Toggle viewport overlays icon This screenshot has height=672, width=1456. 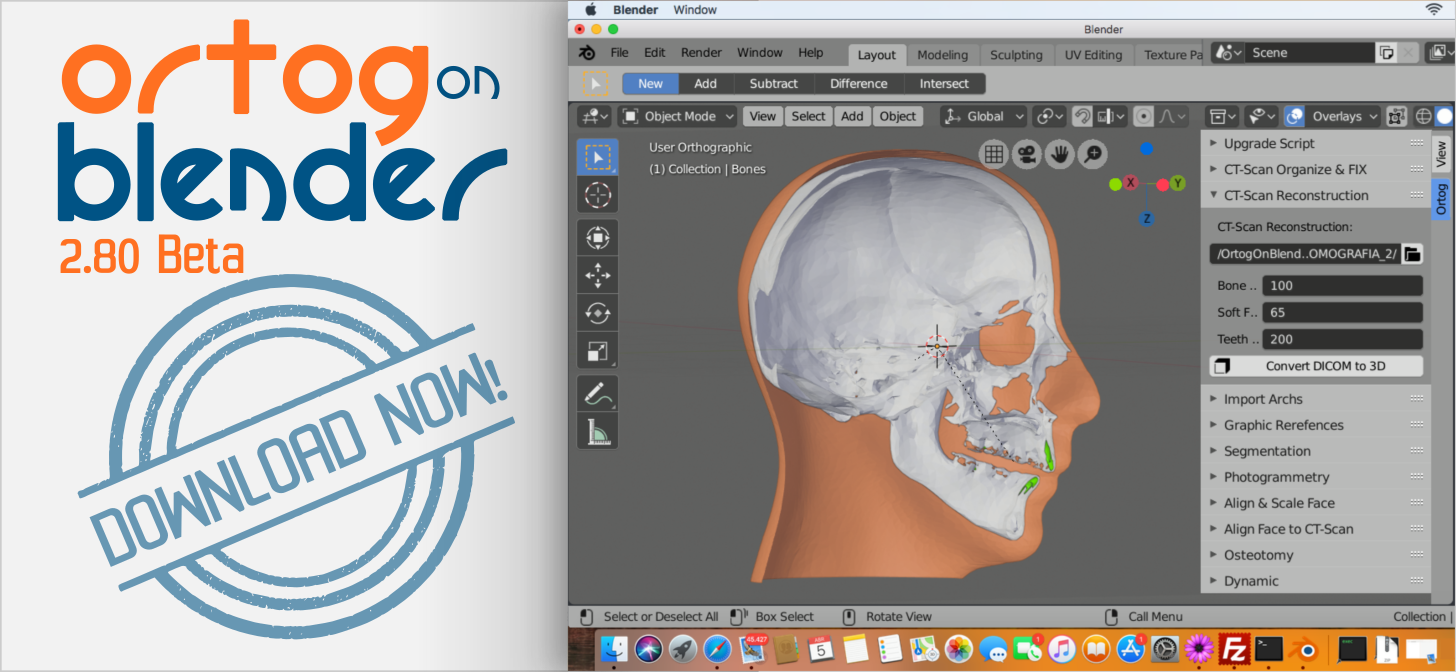pos(1294,116)
